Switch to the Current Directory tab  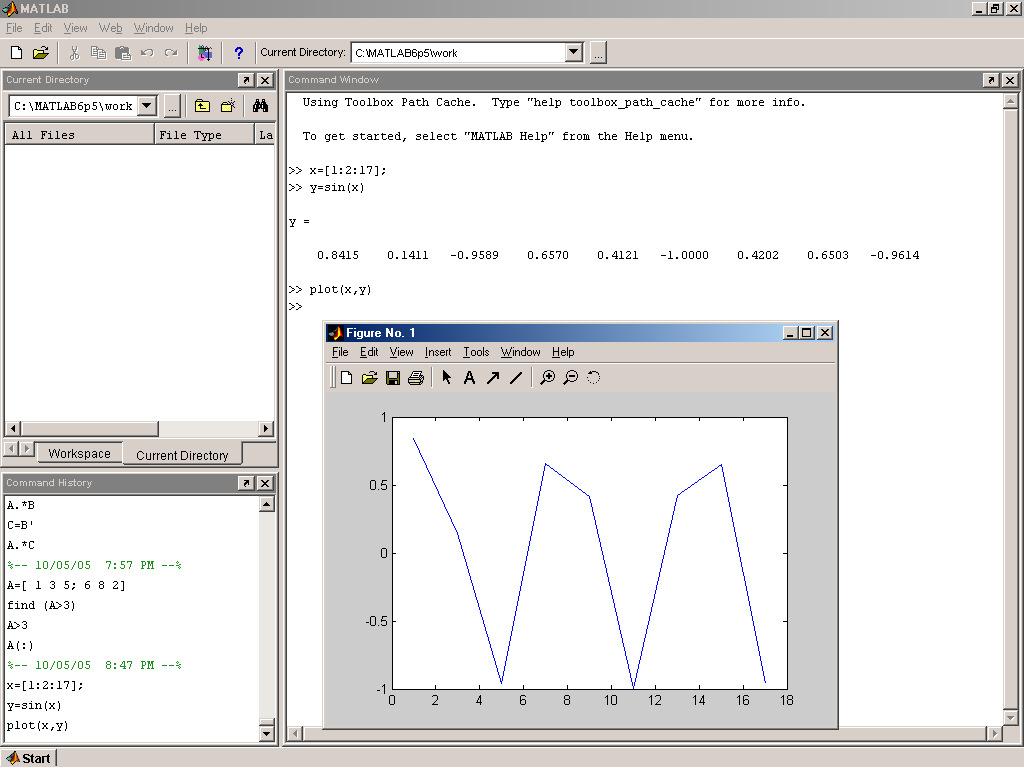pyautogui.click(x=182, y=455)
